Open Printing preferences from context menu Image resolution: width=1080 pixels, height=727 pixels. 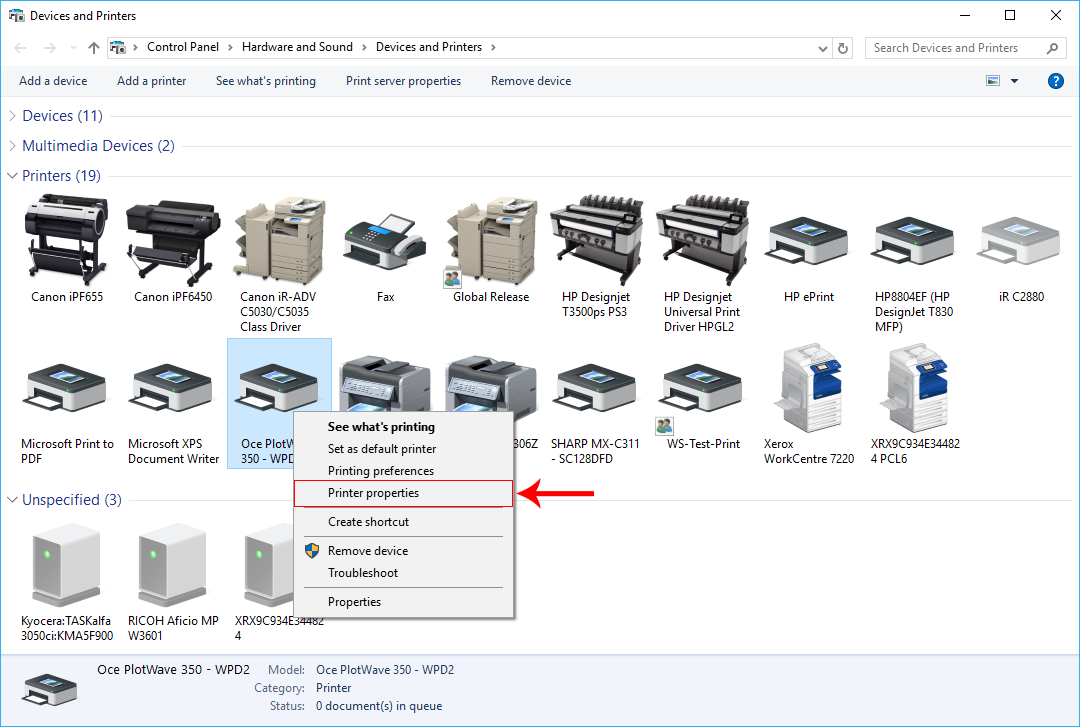[x=404, y=471]
